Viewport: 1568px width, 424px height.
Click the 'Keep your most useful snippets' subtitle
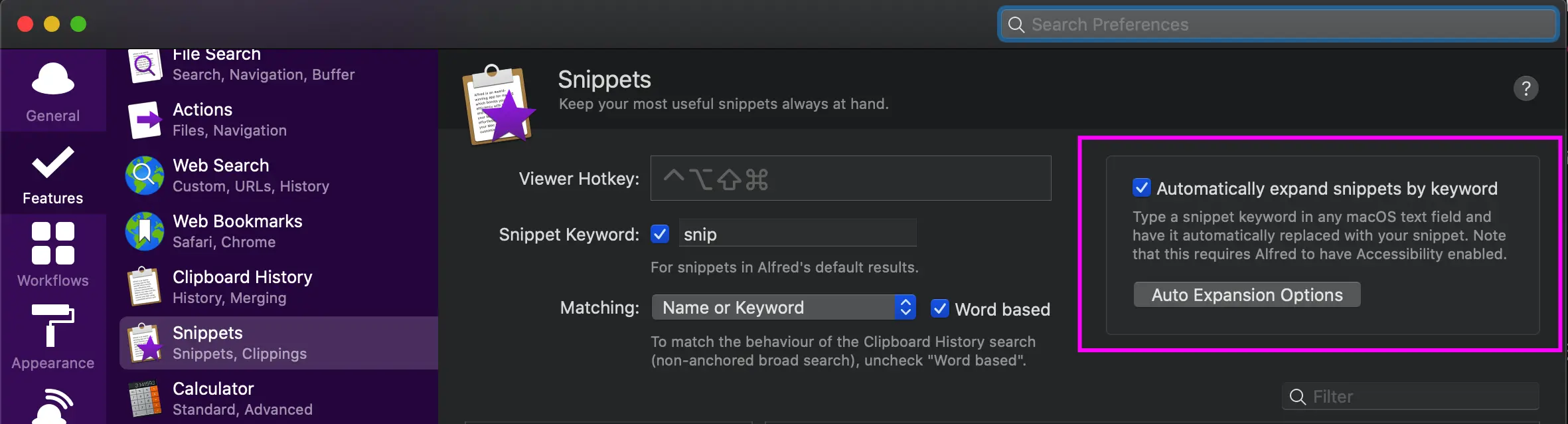click(x=724, y=104)
